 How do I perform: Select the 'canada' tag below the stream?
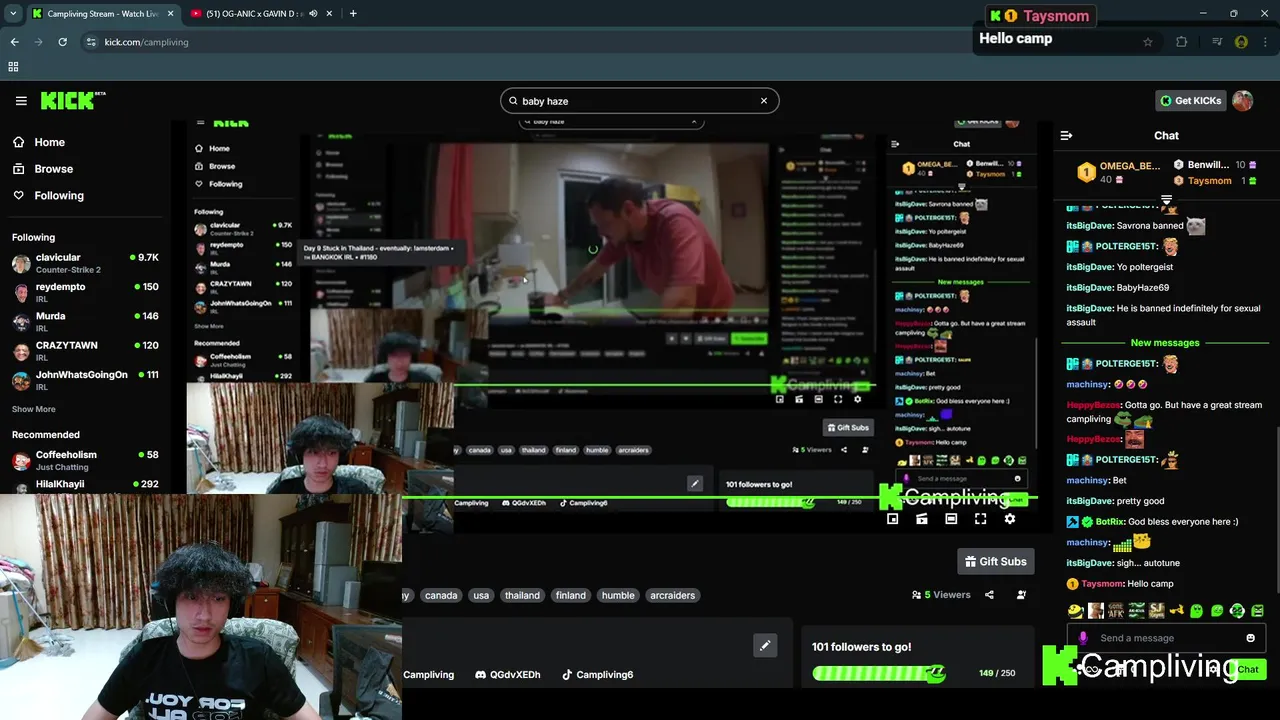[x=441, y=595]
